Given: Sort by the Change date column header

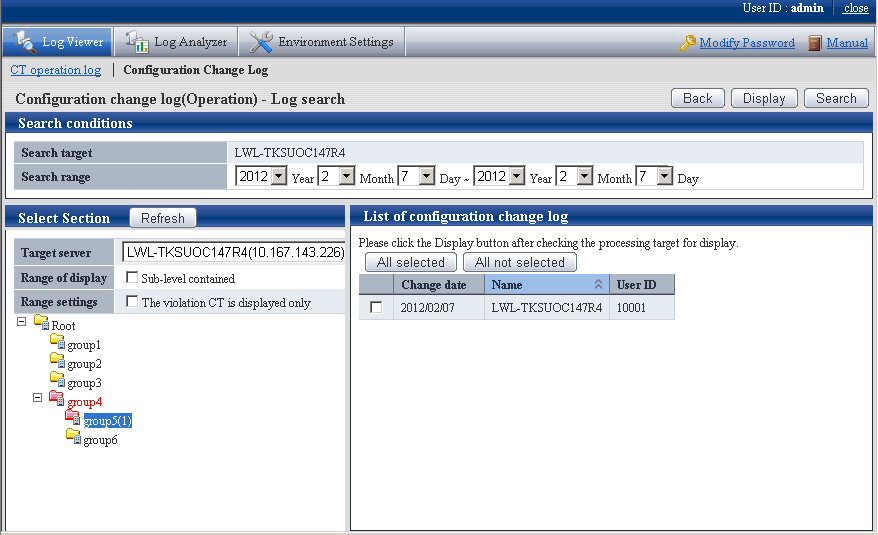Looking at the screenshot, I should 439,285.
